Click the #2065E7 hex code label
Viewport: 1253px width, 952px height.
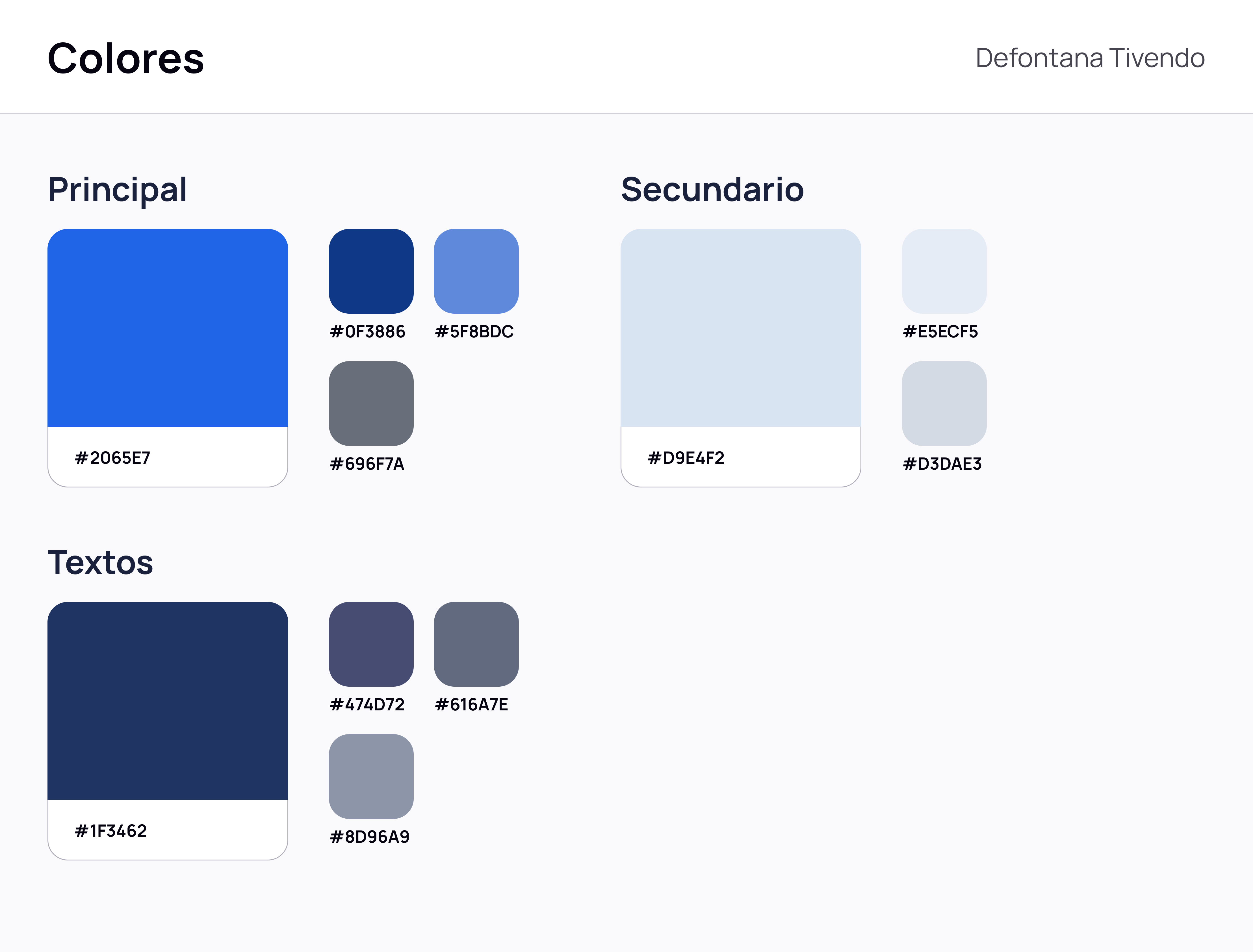click(x=113, y=458)
